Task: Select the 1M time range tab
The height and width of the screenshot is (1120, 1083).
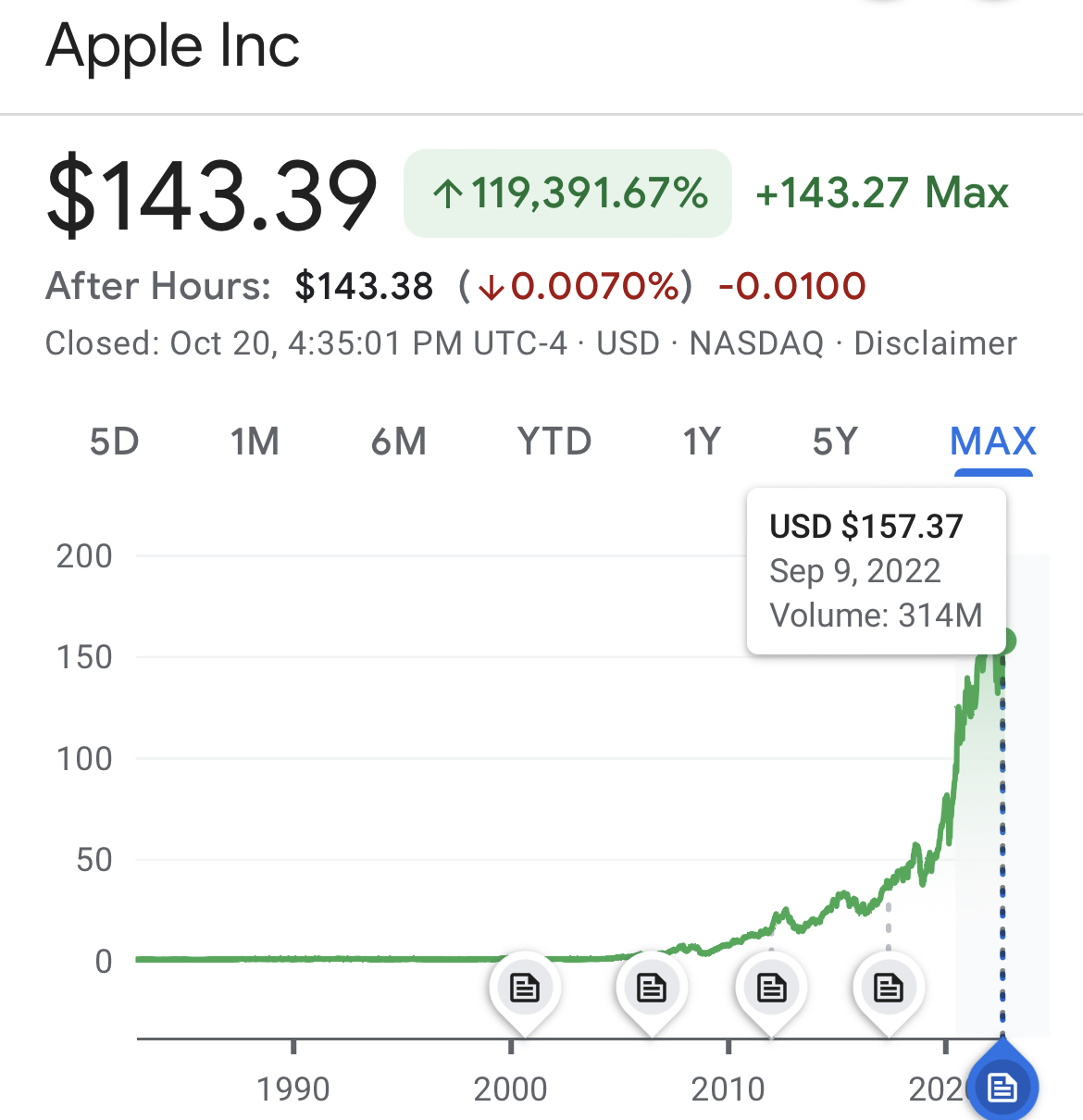Action: (x=255, y=442)
